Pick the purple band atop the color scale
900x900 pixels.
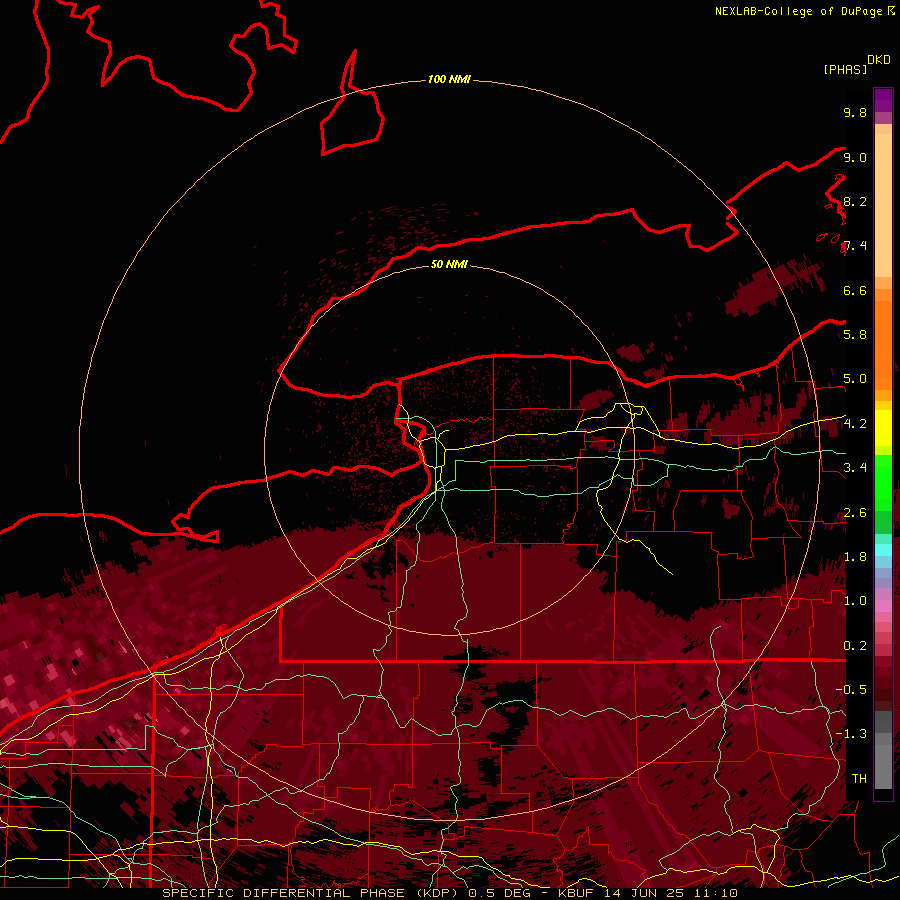click(883, 100)
